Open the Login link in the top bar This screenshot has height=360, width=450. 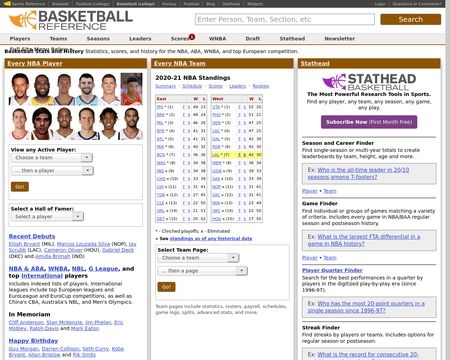(380, 4)
